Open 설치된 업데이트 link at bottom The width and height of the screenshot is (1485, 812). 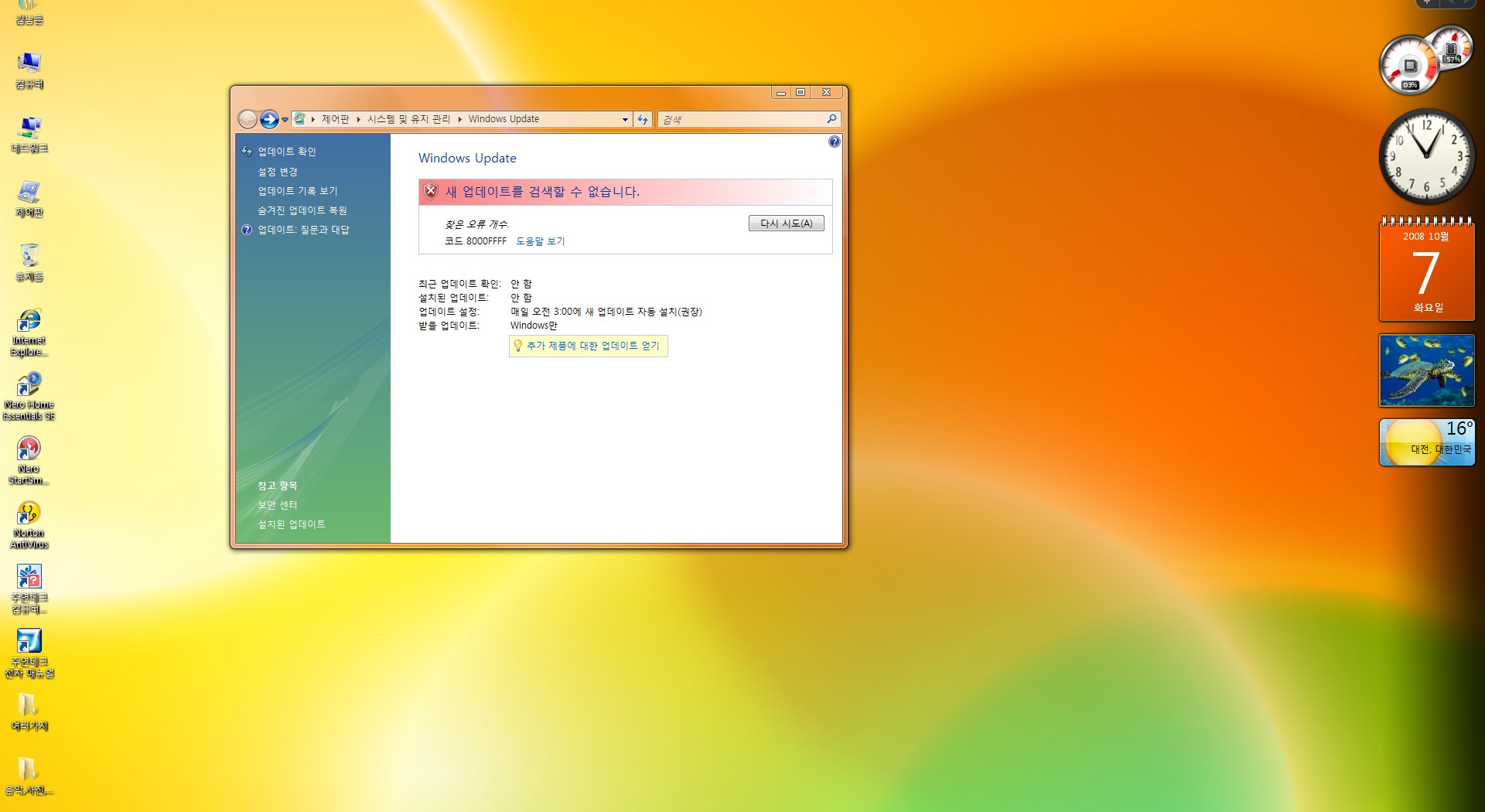292,524
